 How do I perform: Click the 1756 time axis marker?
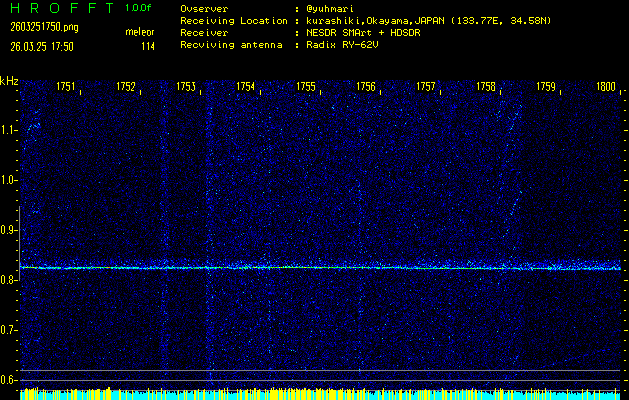[366, 87]
